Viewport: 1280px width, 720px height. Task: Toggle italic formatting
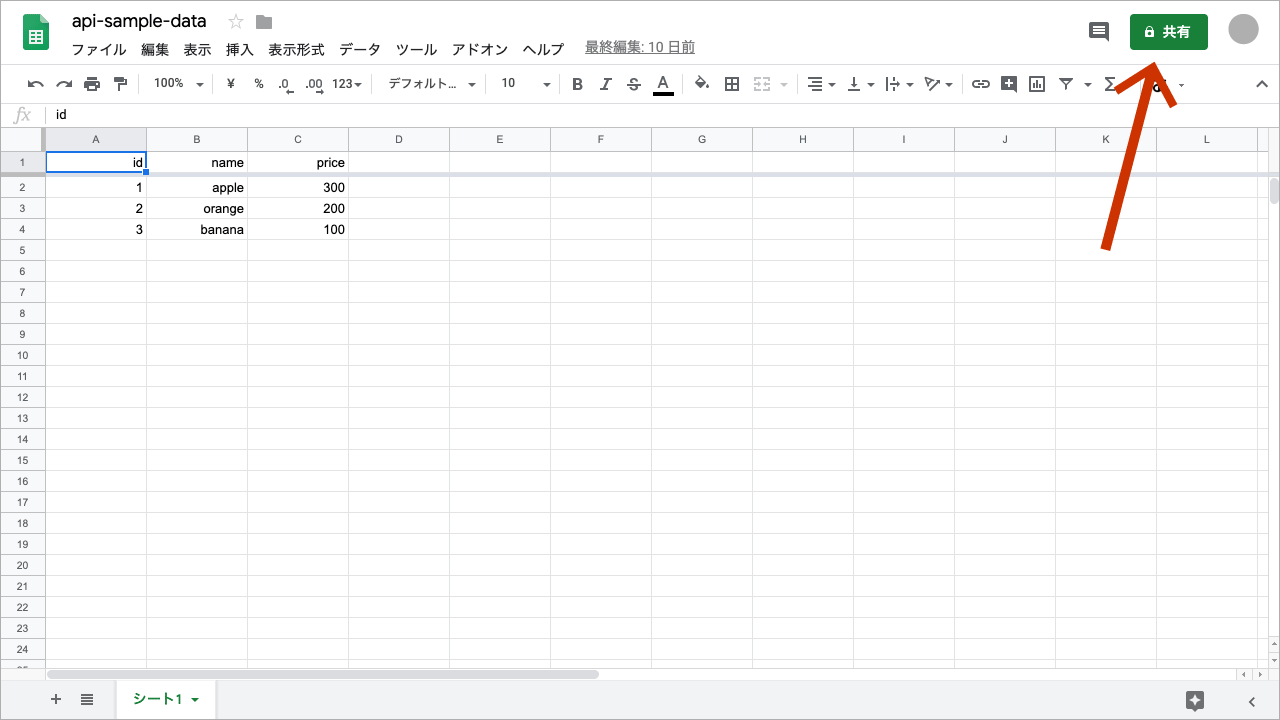[606, 84]
